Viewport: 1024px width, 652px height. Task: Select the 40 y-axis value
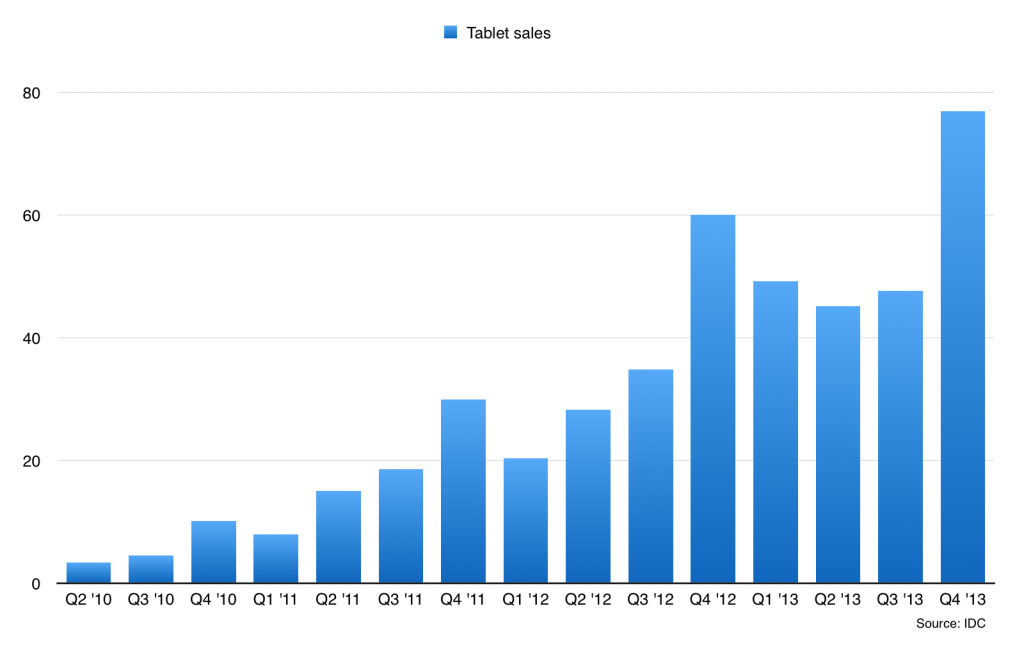[x=31, y=338]
